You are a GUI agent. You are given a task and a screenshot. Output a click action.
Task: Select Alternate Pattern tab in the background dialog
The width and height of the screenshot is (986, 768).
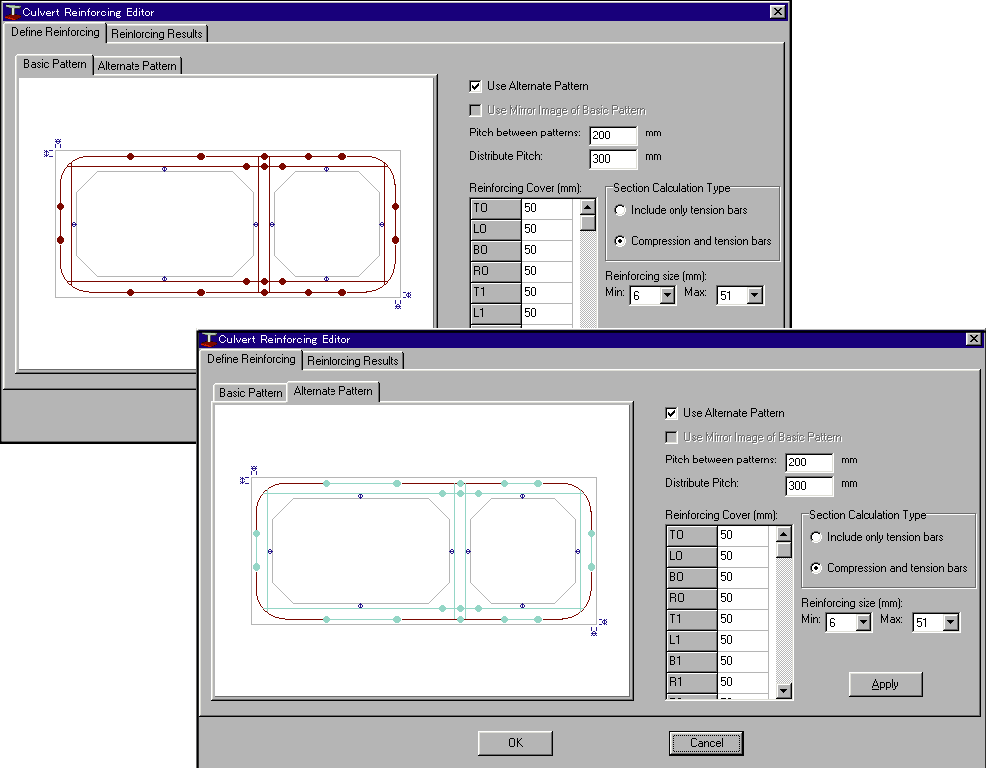pos(137,66)
